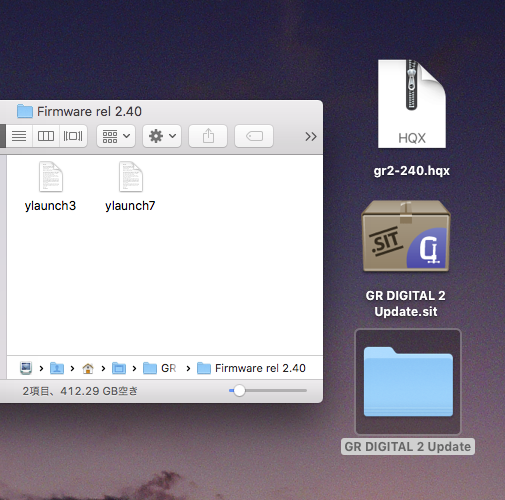
Task: Click the home folder in path bar
Action: [x=88, y=368]
